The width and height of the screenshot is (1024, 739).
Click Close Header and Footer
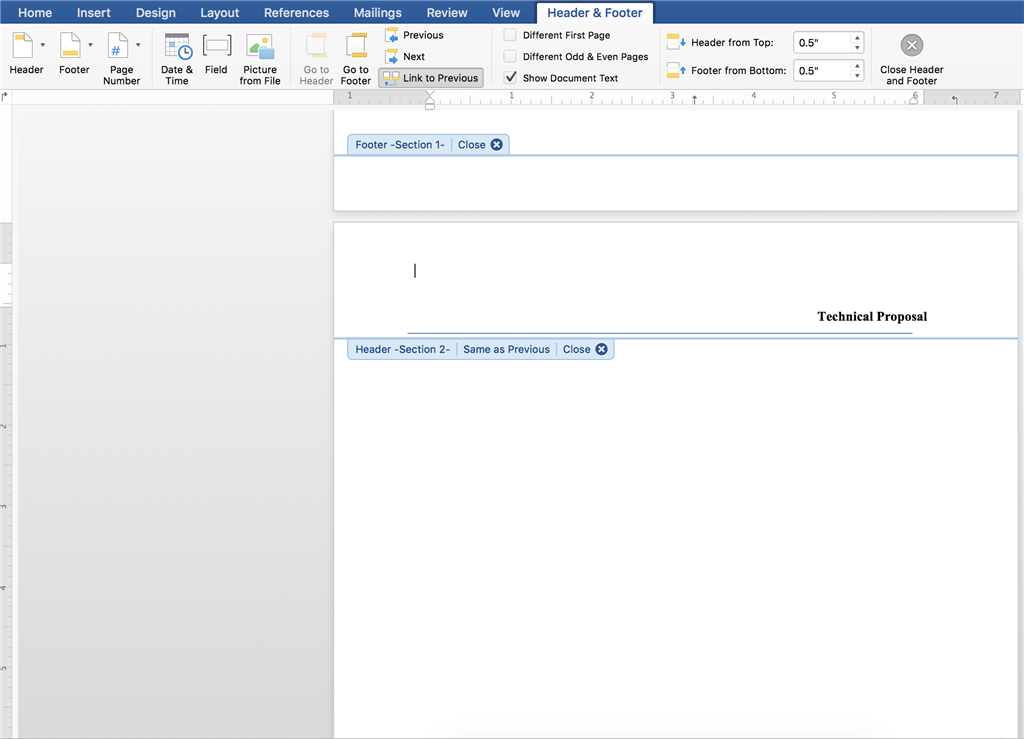click(x=912, y=59)
